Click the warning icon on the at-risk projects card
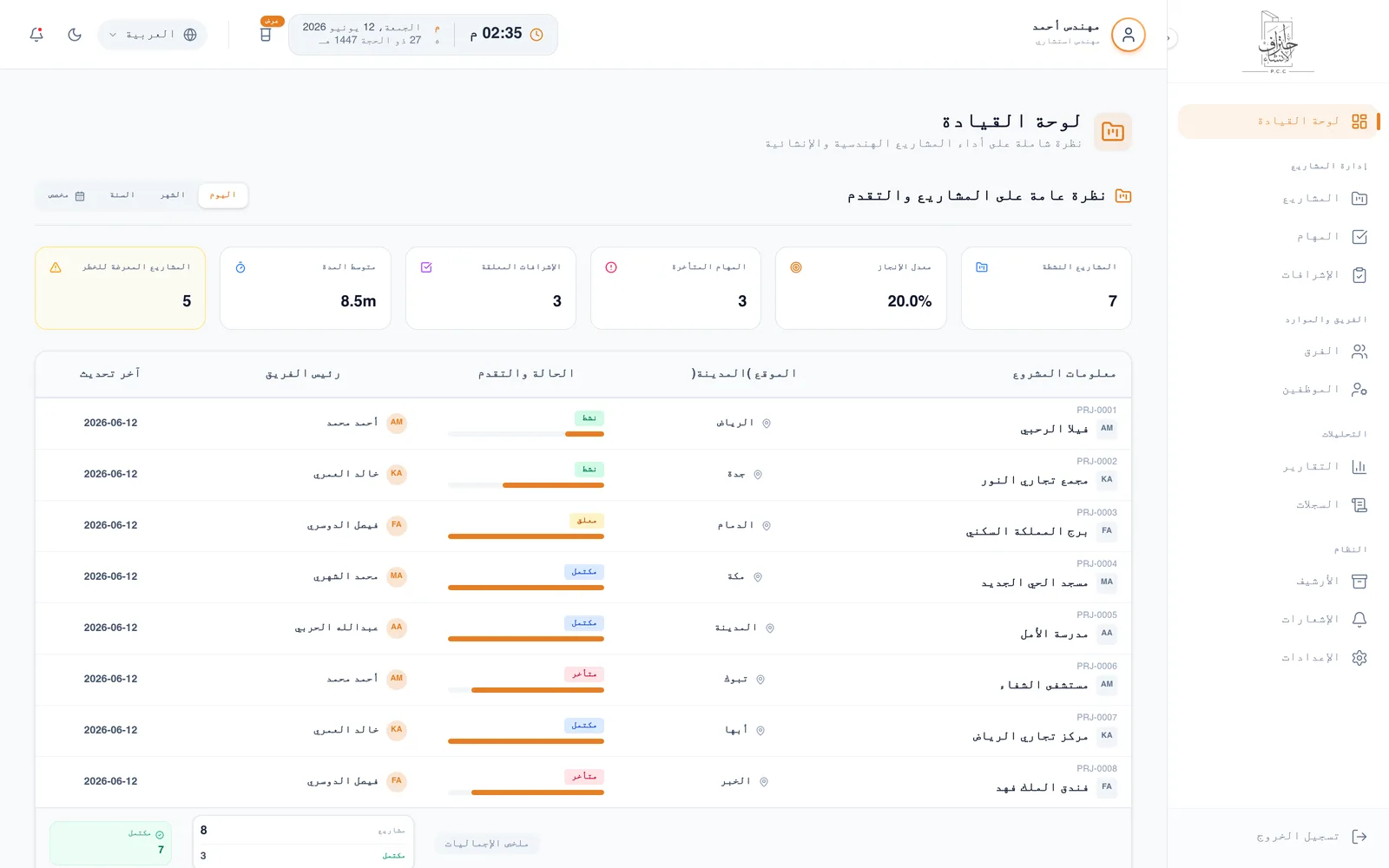 point(56,267)
